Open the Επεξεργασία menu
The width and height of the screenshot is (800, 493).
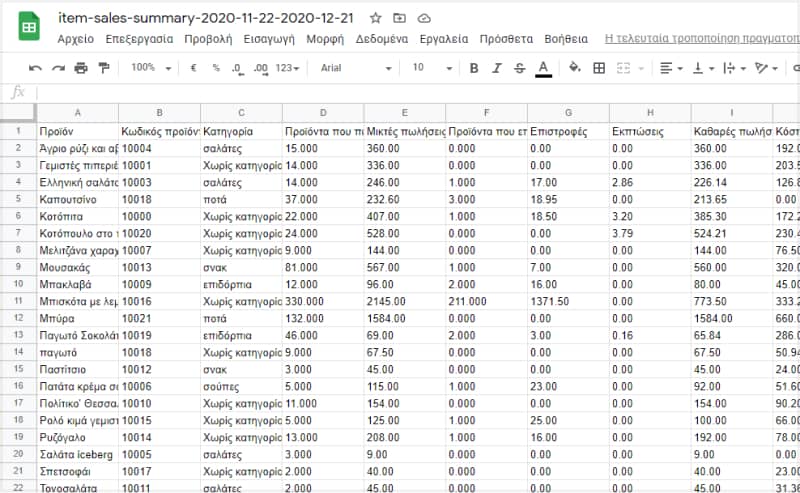(139, 39)
